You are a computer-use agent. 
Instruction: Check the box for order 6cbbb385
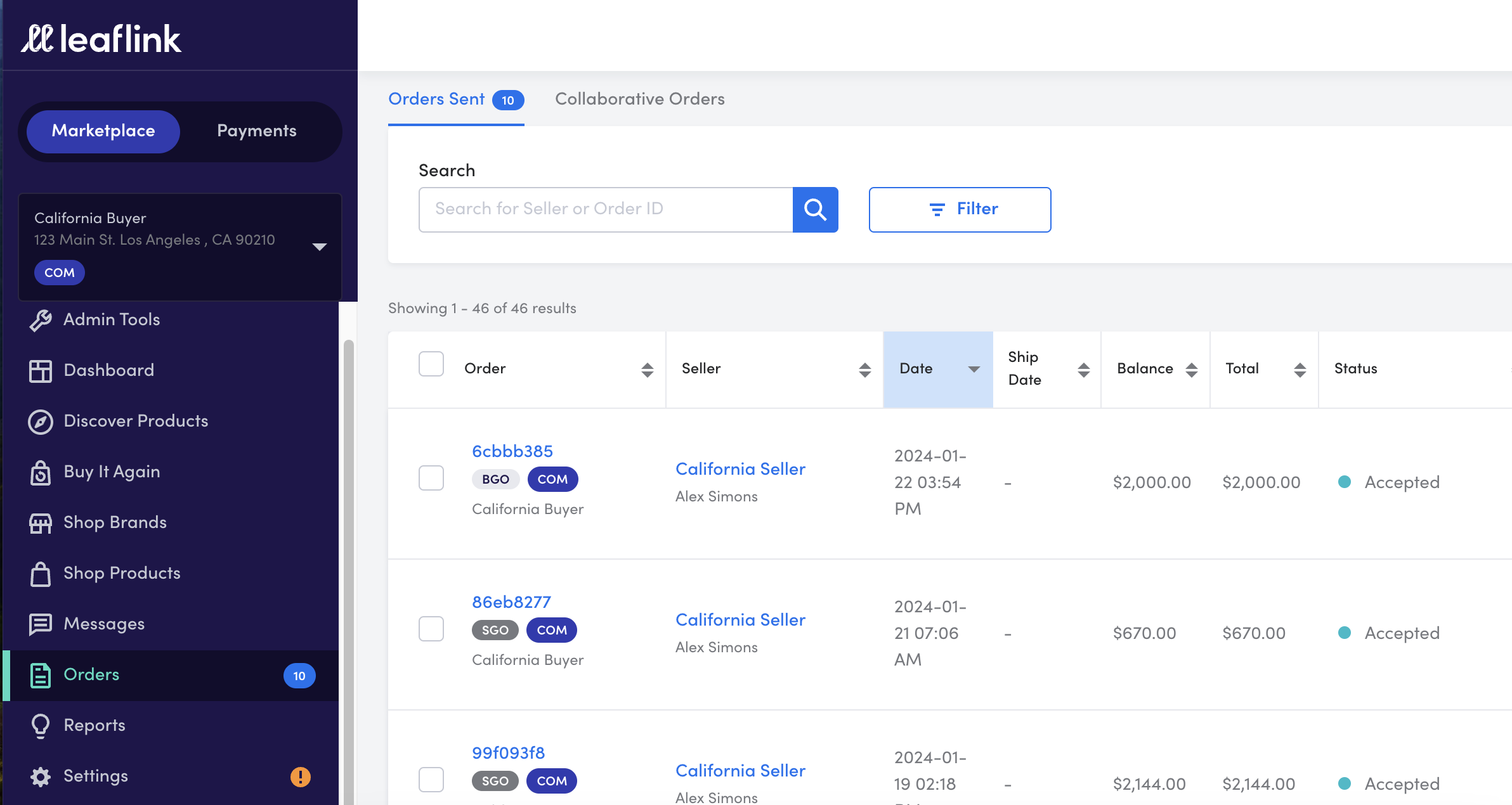[x=431, y=478]
